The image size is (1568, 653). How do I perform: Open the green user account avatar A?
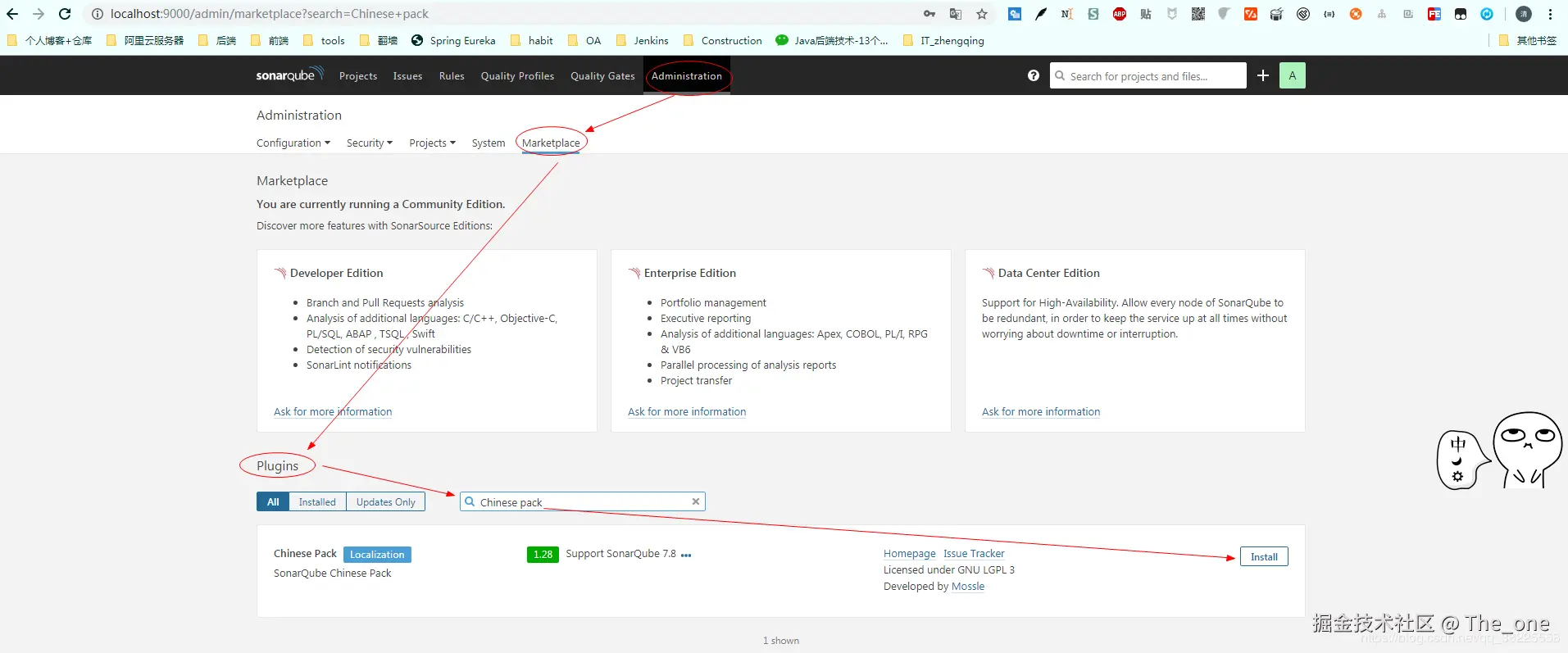(1293, 75)
